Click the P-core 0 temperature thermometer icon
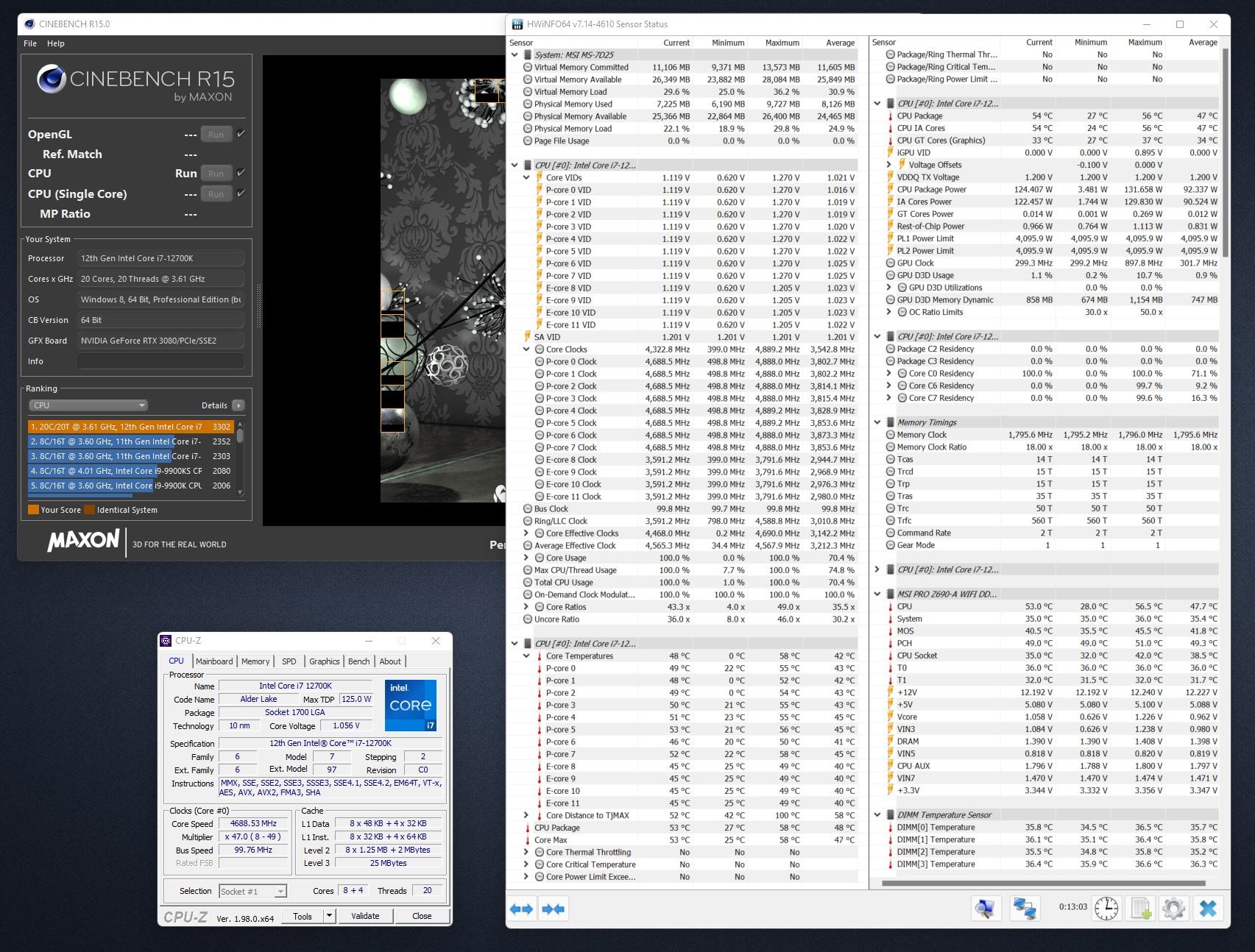This screenshot has height=952, width=1255. 539,668
